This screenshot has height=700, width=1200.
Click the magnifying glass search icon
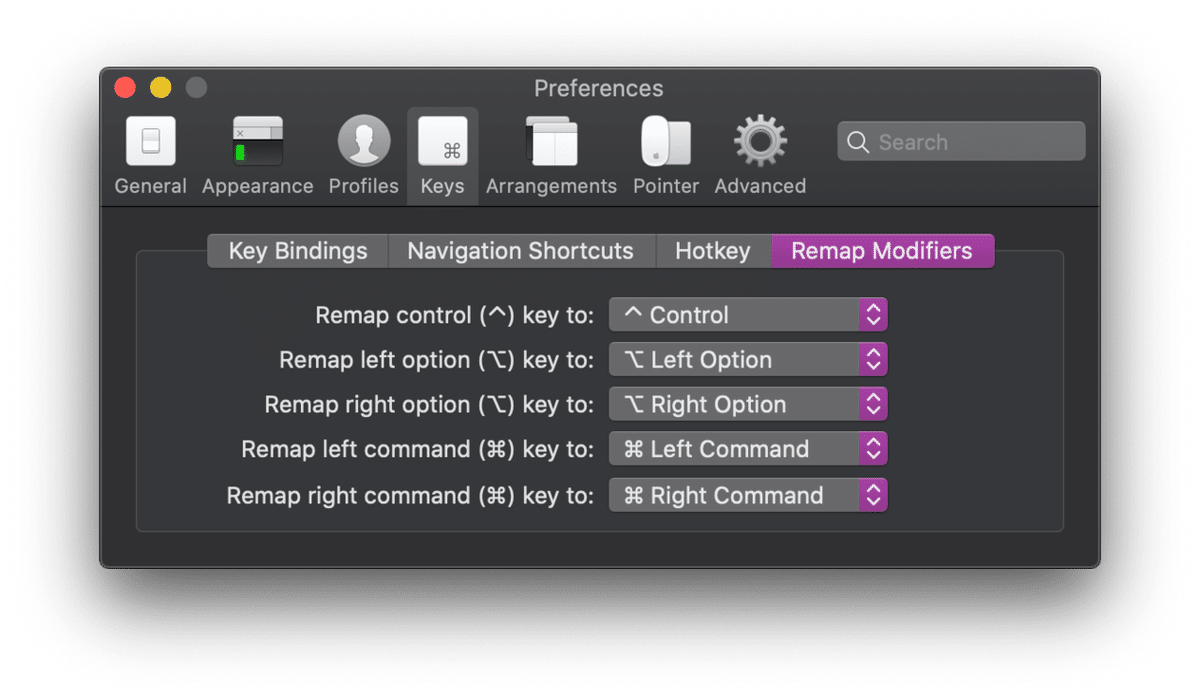(857, 142)
